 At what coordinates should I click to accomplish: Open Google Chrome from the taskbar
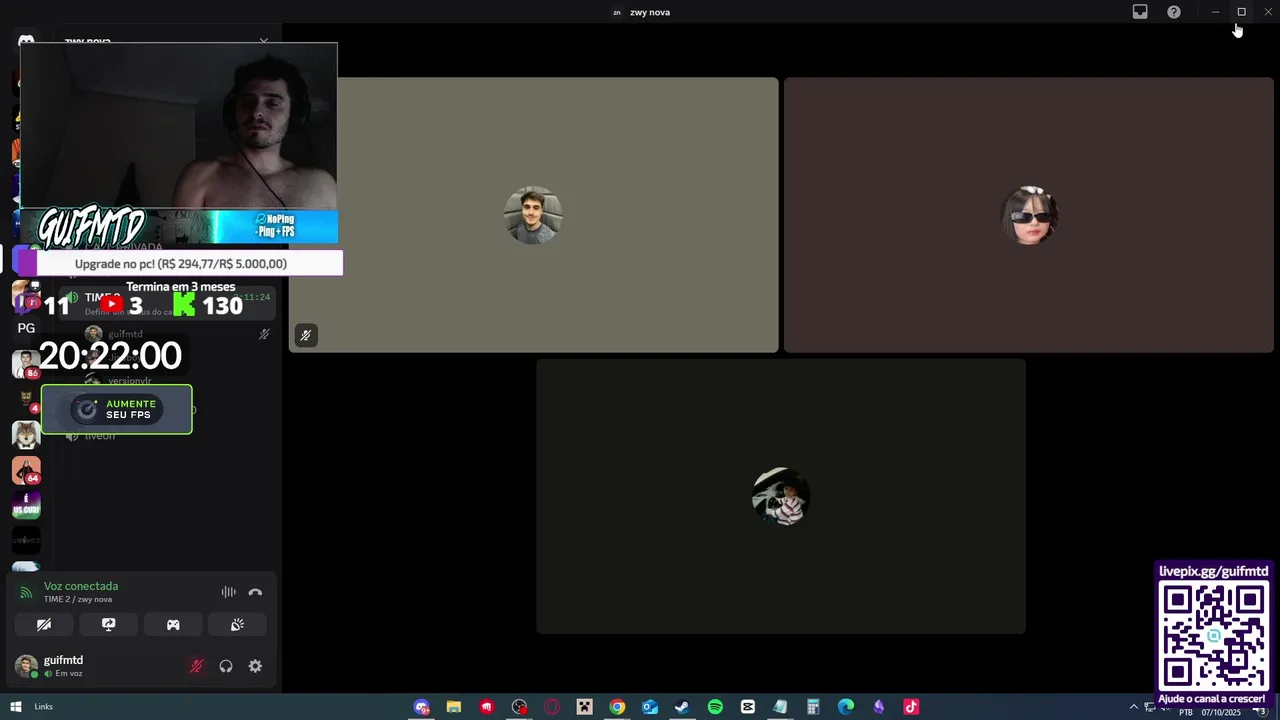(x=617, y=707)
